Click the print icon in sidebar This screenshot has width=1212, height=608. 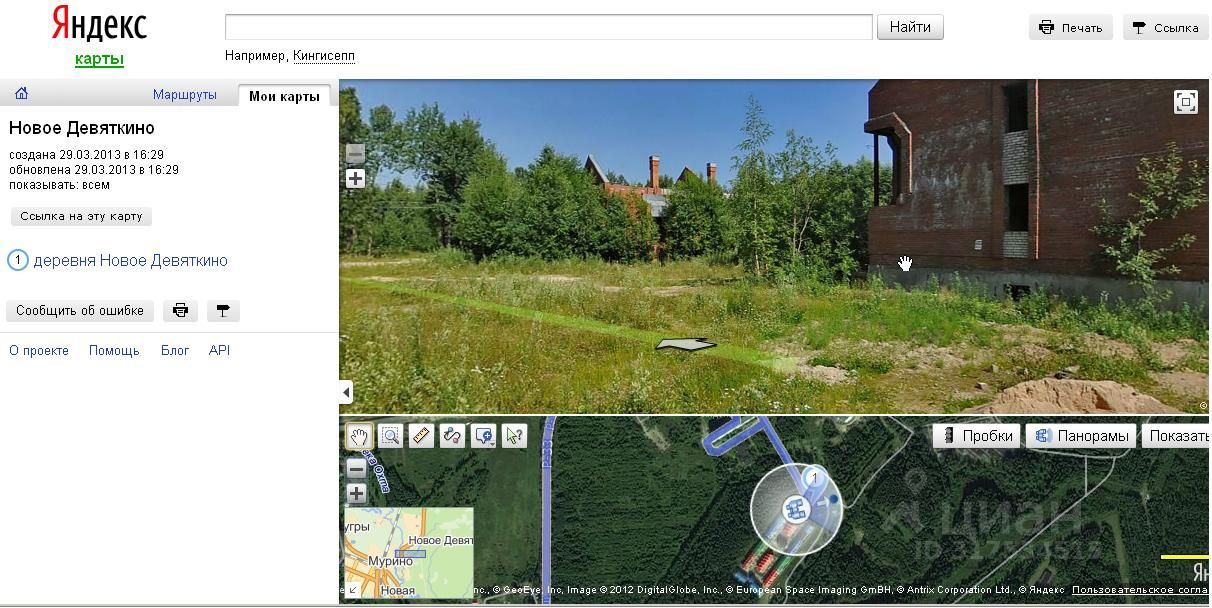(x=181, y=311)
